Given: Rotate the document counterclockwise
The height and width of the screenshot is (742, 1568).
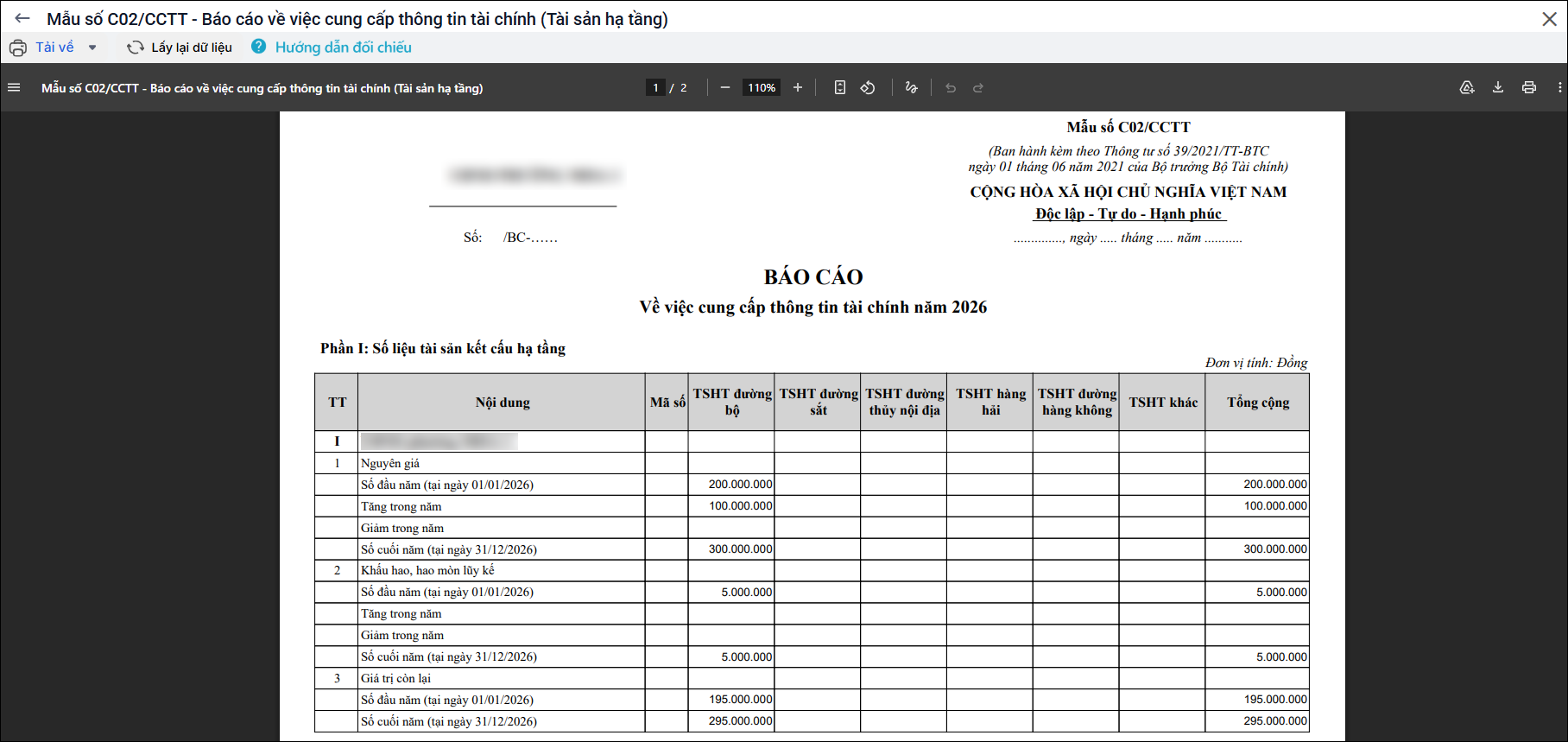Looking at the screenshot, I should click(x=868, y=87).
